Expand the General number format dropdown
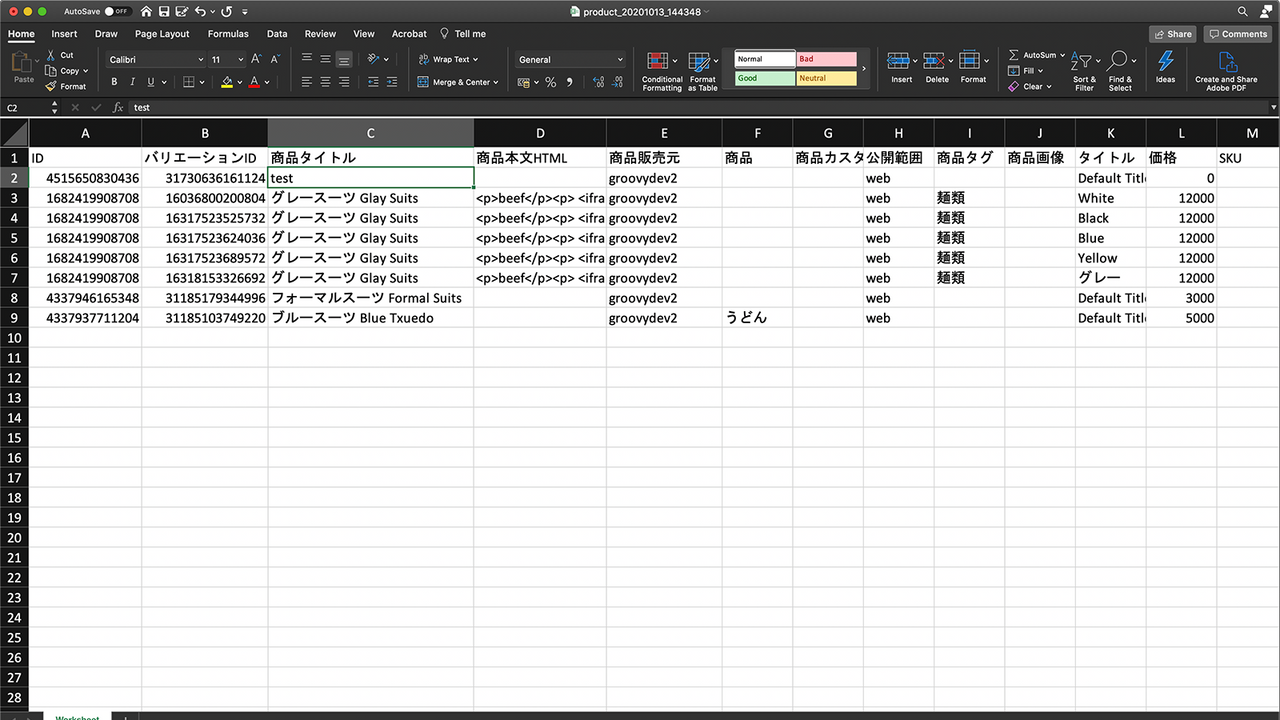The height and width of the screenshot is (720, 1280). click(570, 60)
